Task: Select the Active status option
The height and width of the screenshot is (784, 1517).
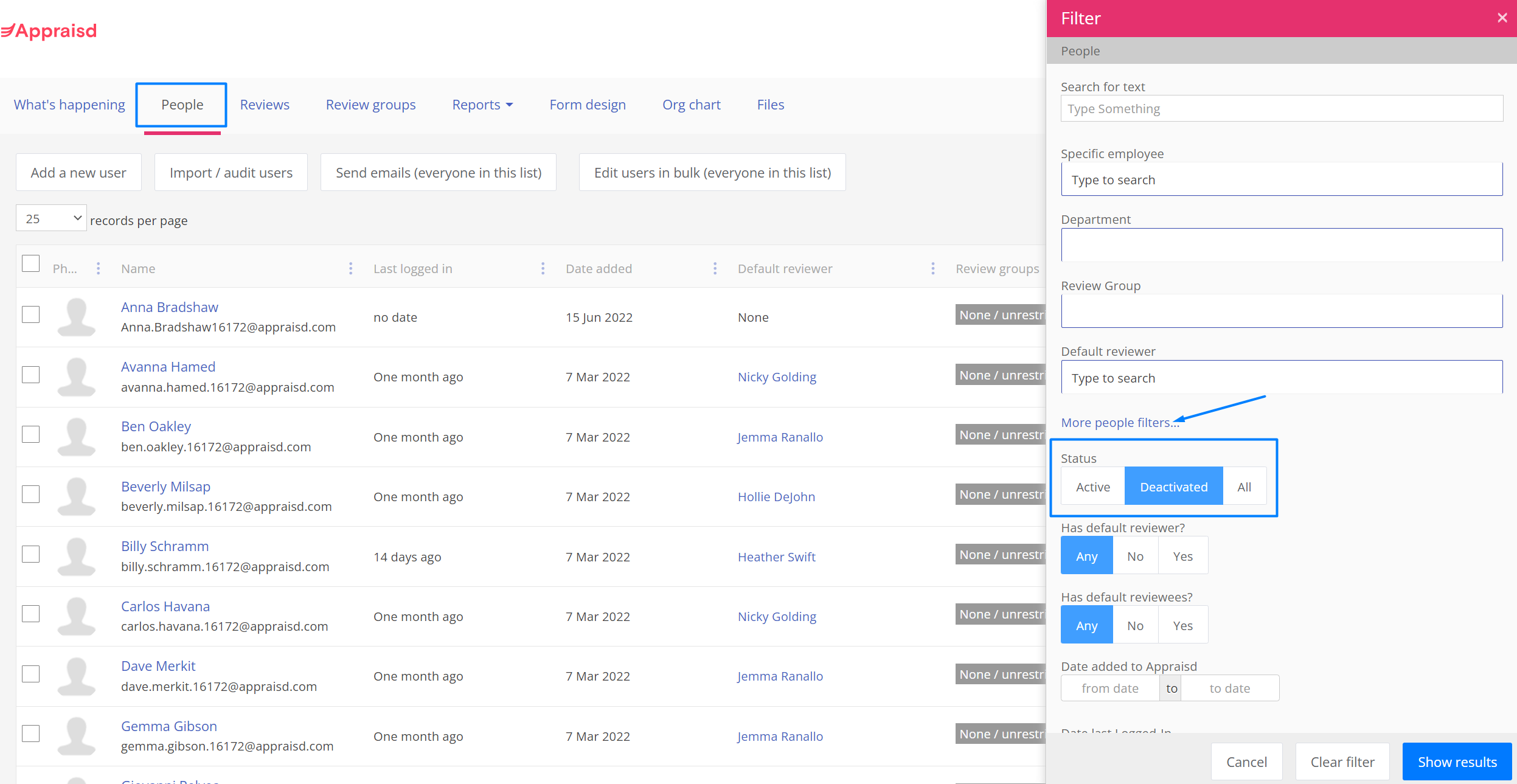Action: tap(1092, 487)
